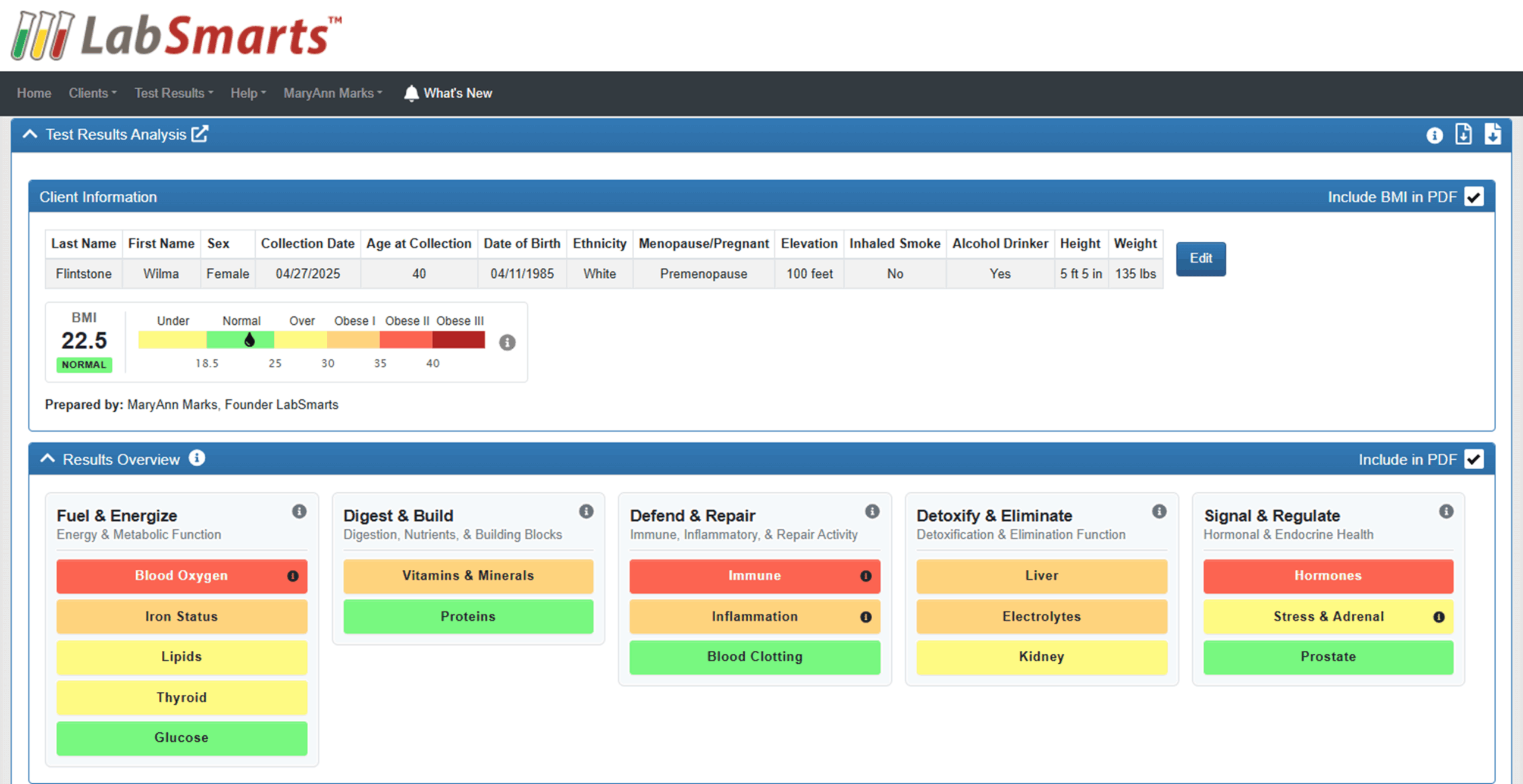Click the What's New bell icon

pos(411,93)
